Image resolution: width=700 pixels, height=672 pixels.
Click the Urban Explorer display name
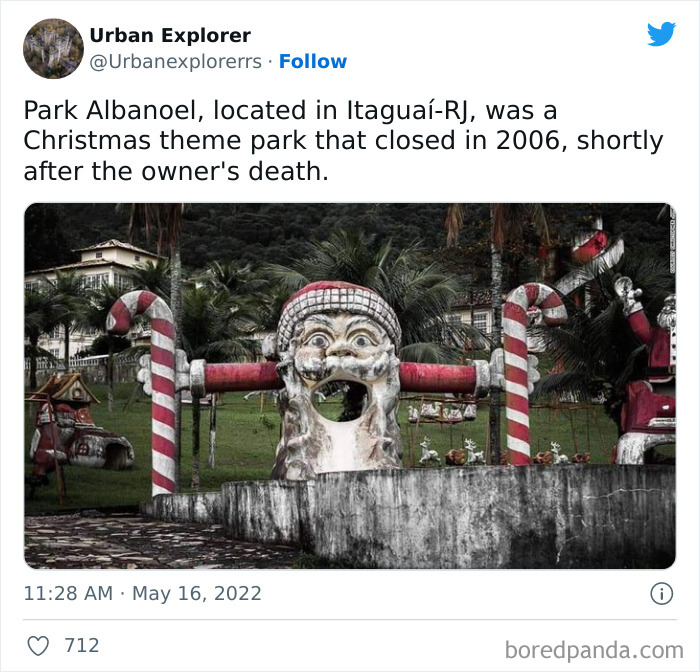pos(170,35)
